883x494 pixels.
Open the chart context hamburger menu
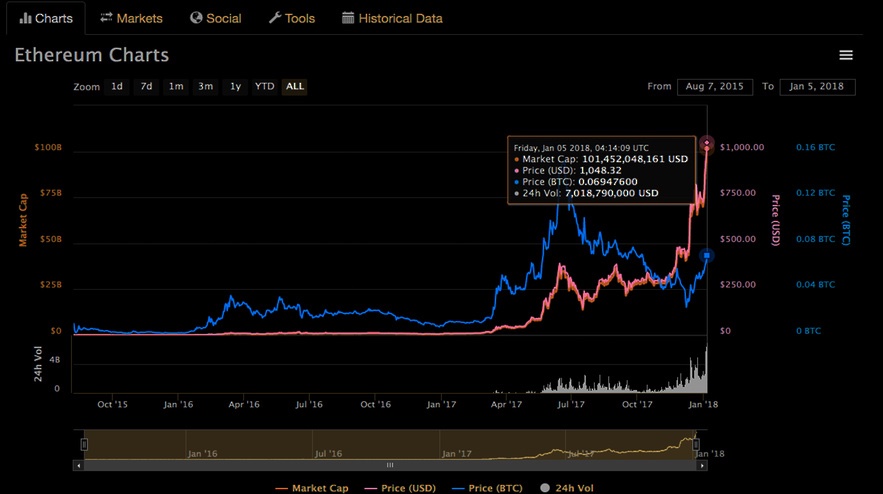(846, 55)
